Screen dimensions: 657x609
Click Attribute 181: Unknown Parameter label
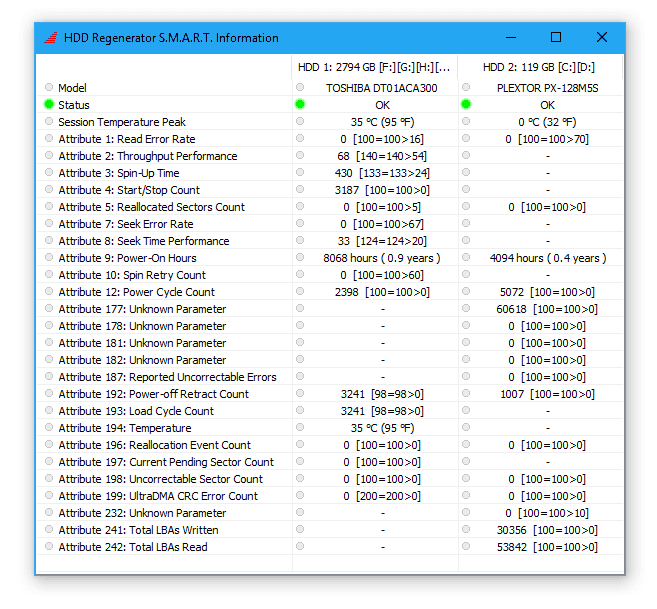click(142, 343)
